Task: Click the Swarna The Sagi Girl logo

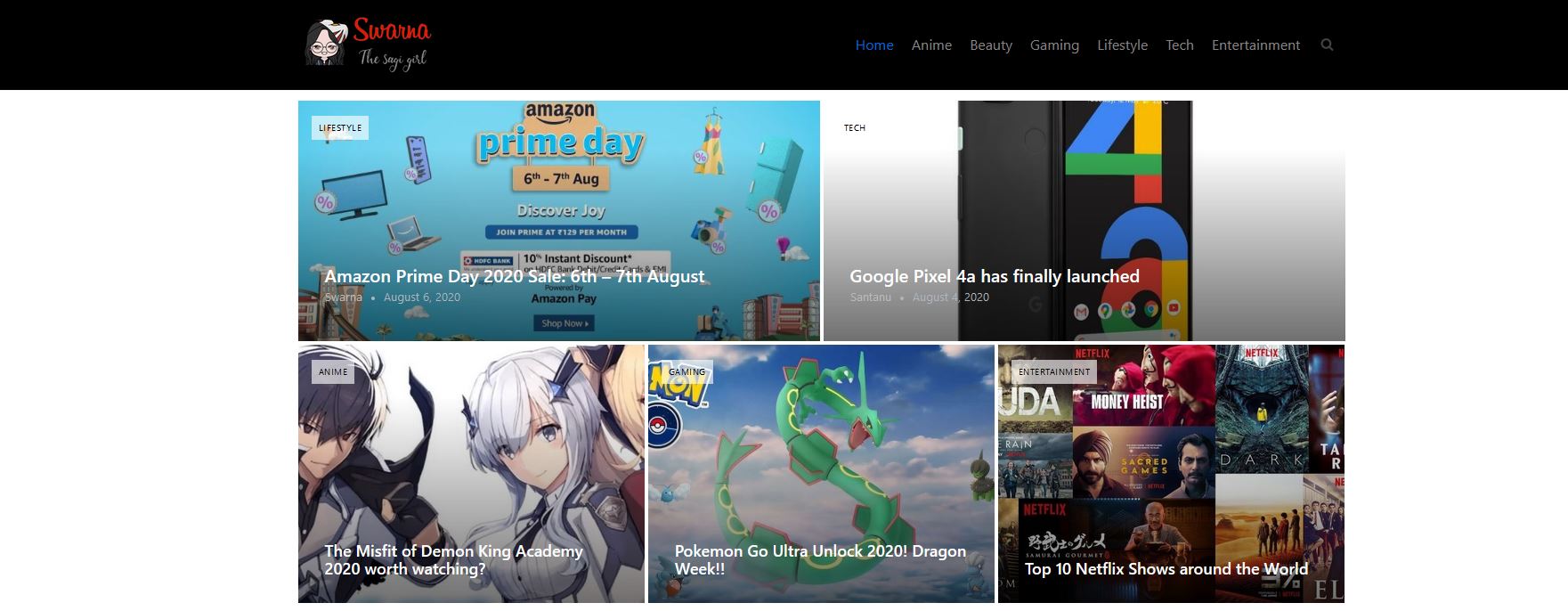Action: pos(368,44)
